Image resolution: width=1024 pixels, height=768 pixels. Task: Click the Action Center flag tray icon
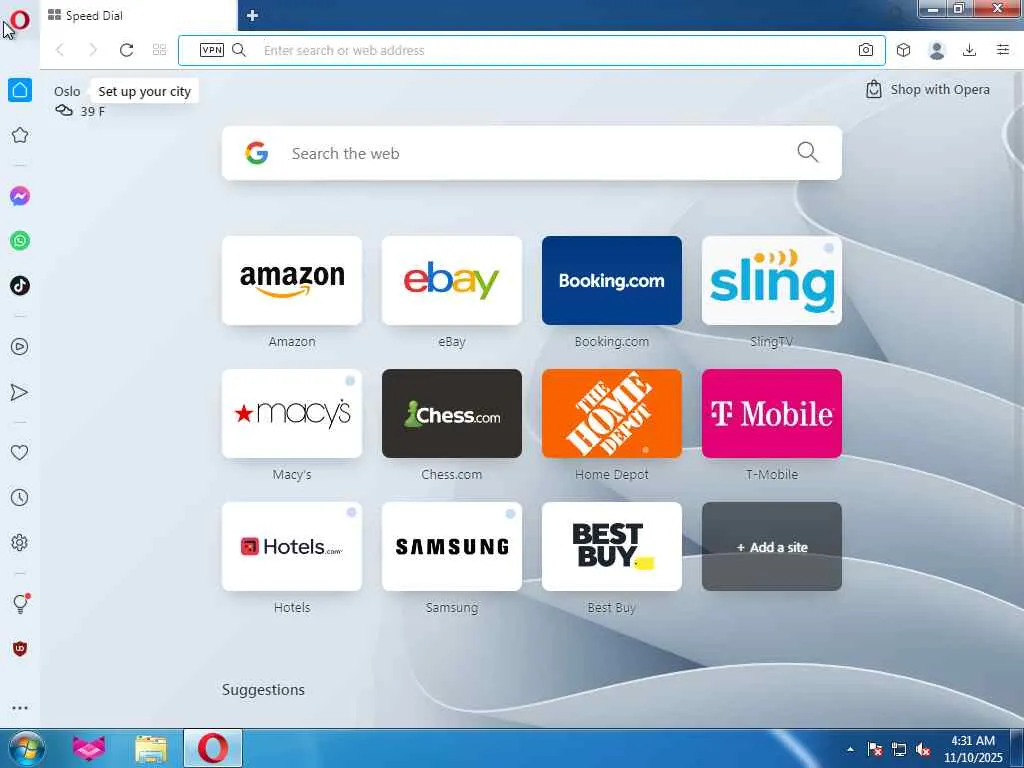[x=874, y=749]
